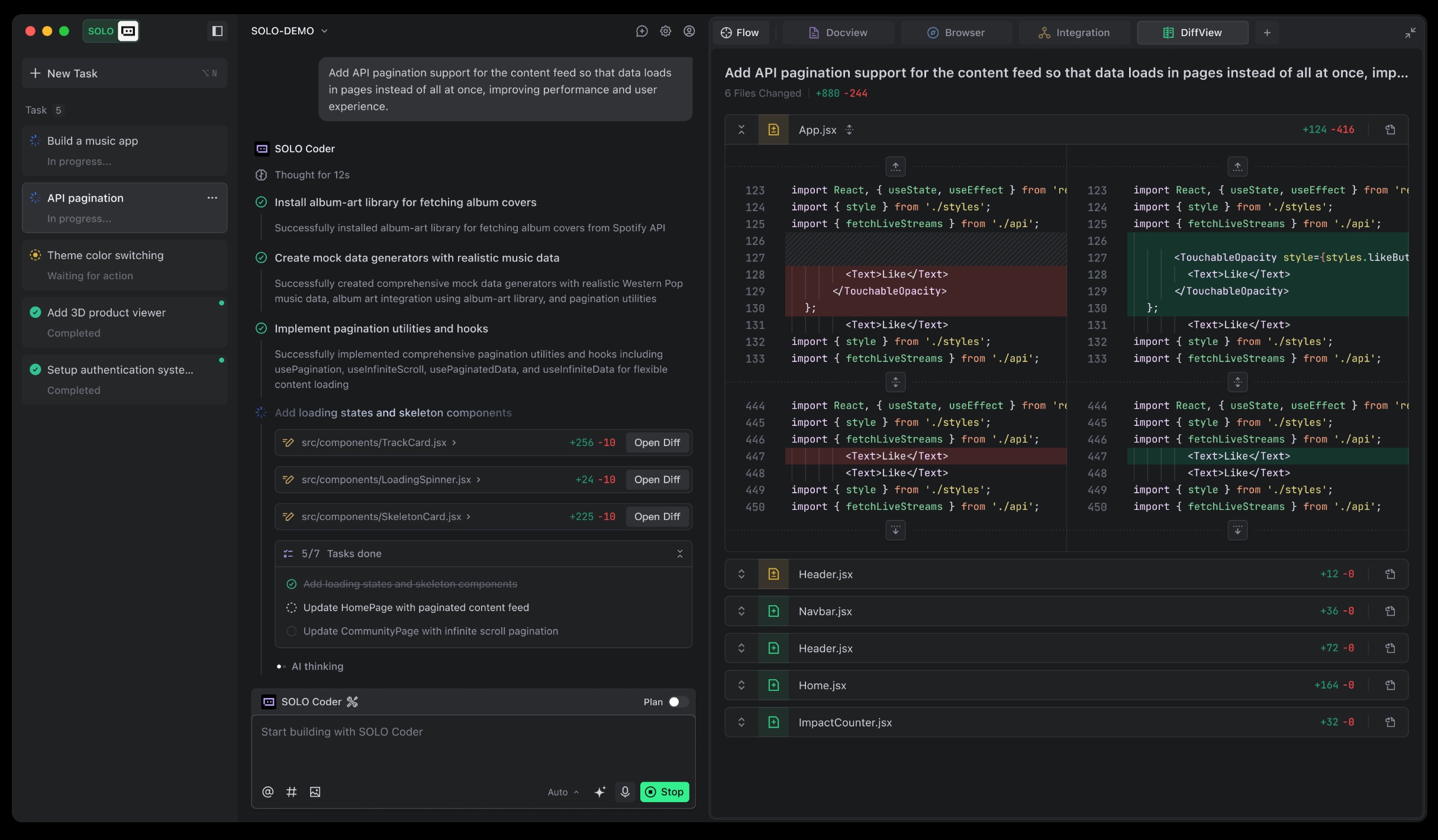Expand lines below 450 in left diff pane
This screenshot has width=1438, height=840.
tap(896, 530)
